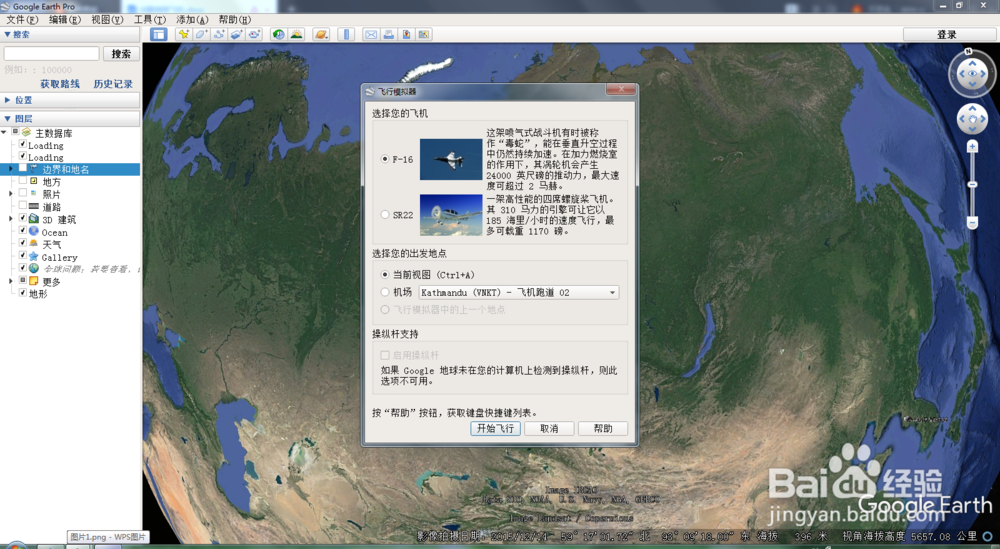Select 当前视图 start location radio button
The image size is (1000, 549).
click(385, 275)
